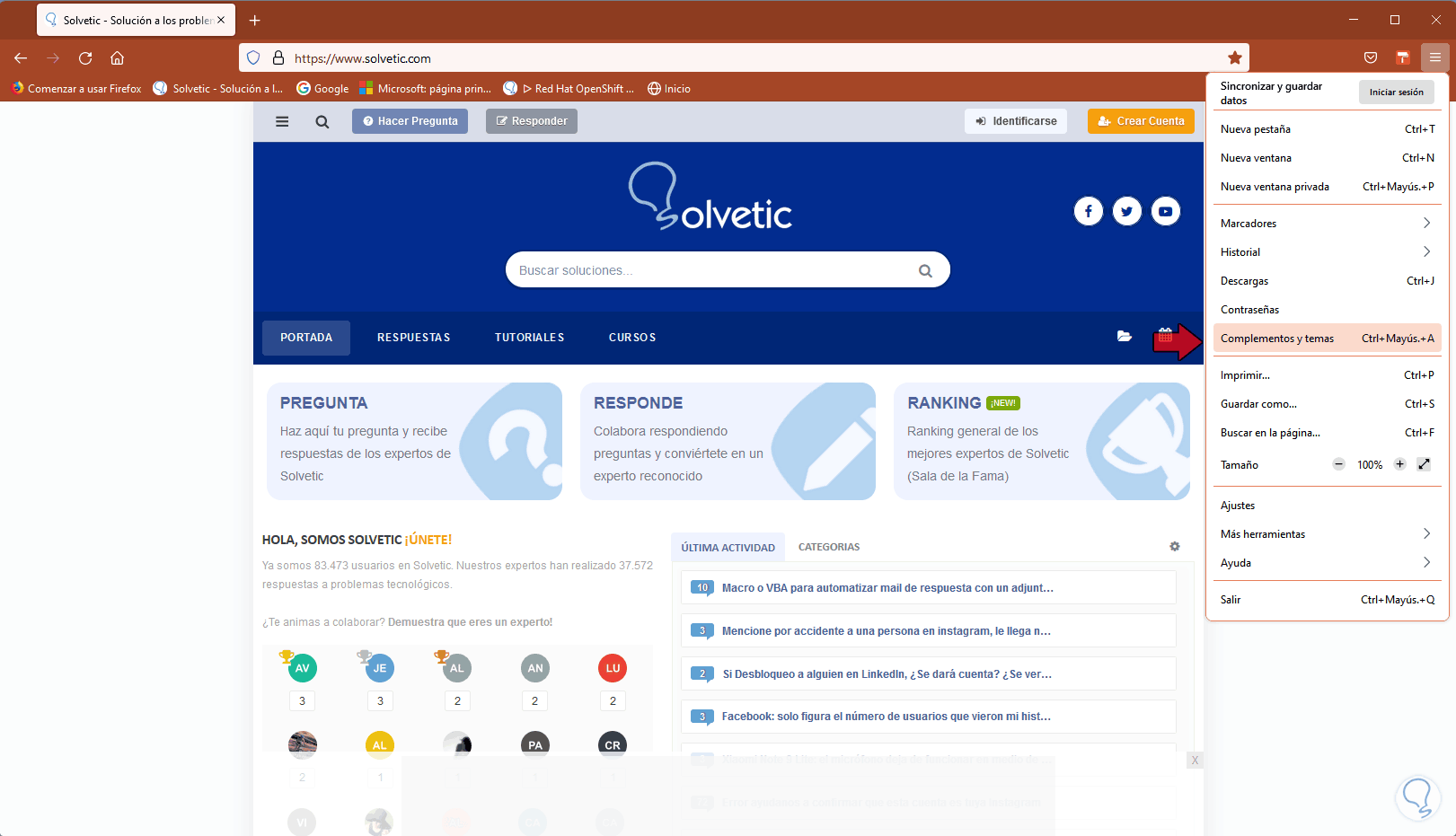Screen dimensions: 1456x836
Task: Click the padlock site security icon
Action: click(x=278, y=58)
